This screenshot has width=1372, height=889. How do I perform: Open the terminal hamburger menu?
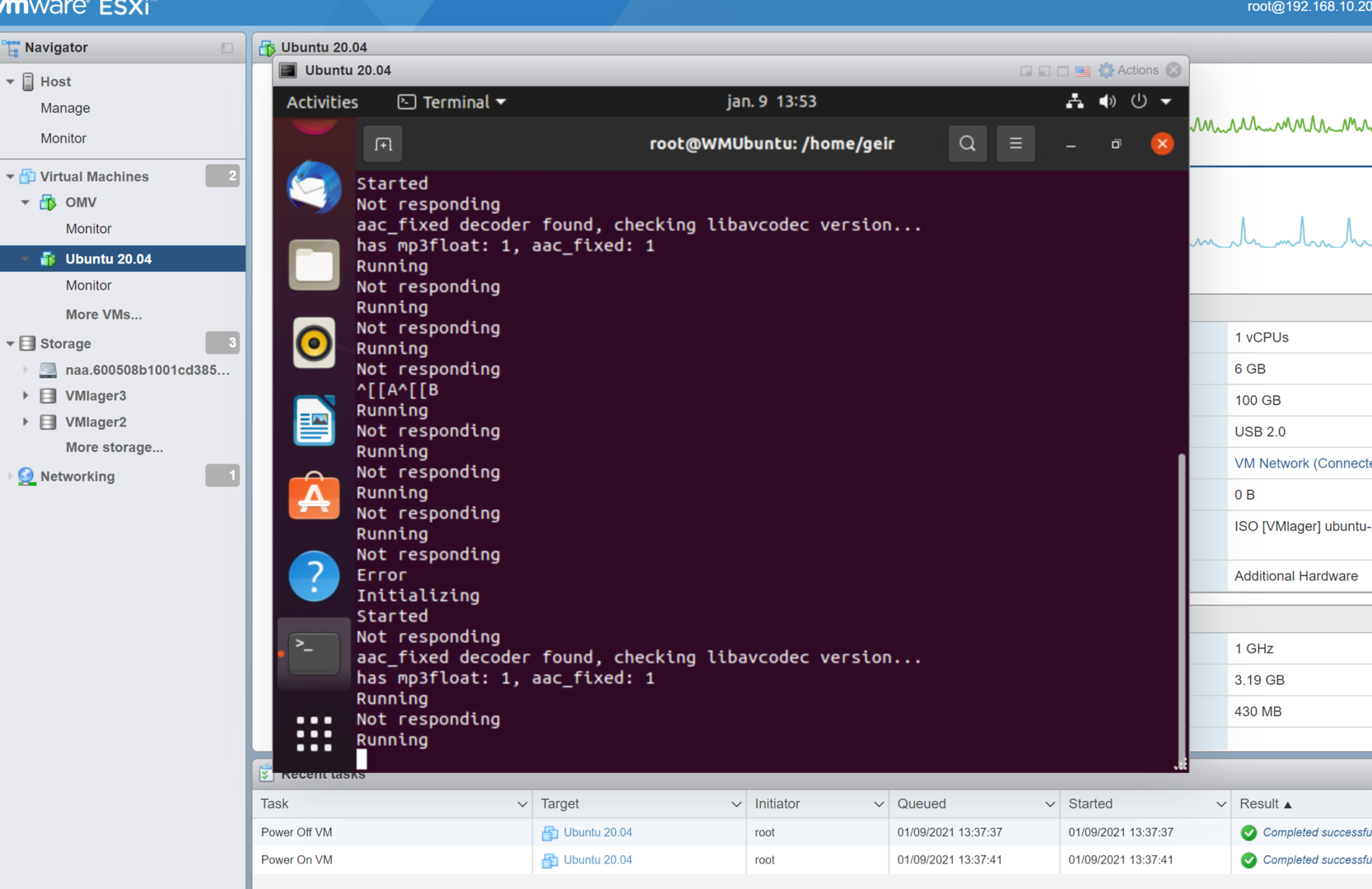pyautogui.click(x=1015, y=144)
